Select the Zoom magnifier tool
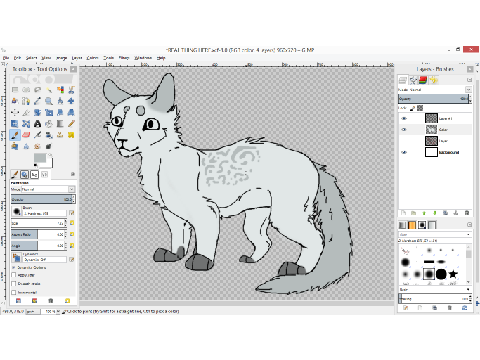This screenshot has width=480, height=360. [x=49, y=101]
